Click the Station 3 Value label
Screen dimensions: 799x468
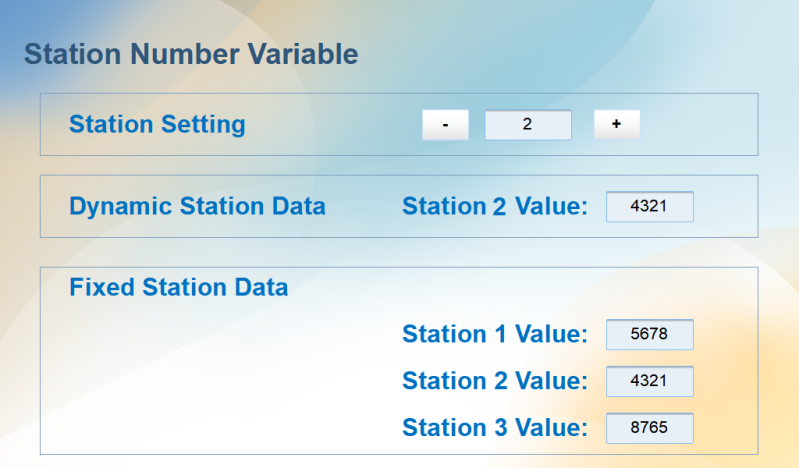495,428
